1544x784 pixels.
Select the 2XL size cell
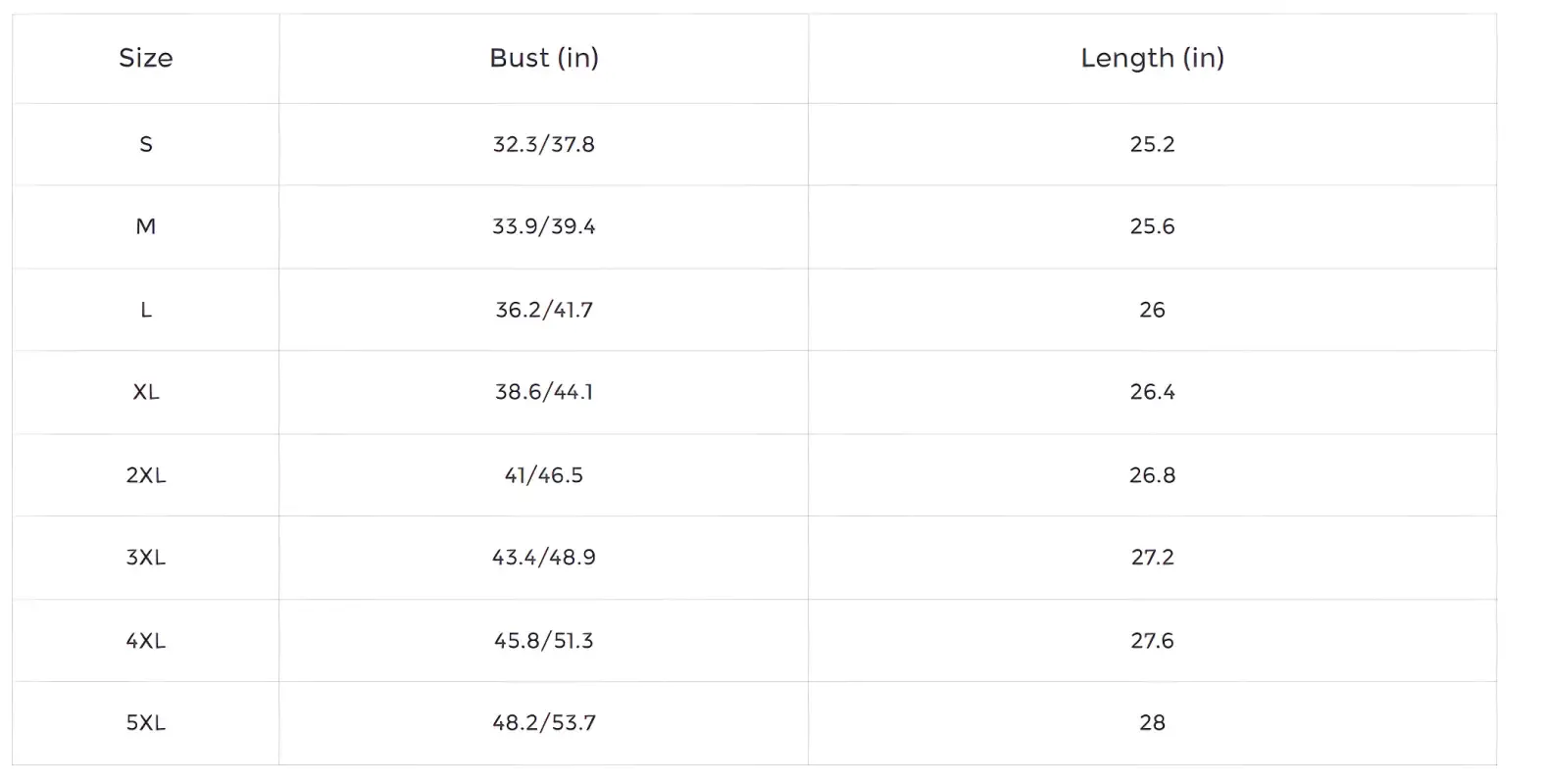[x=145, y=474]
